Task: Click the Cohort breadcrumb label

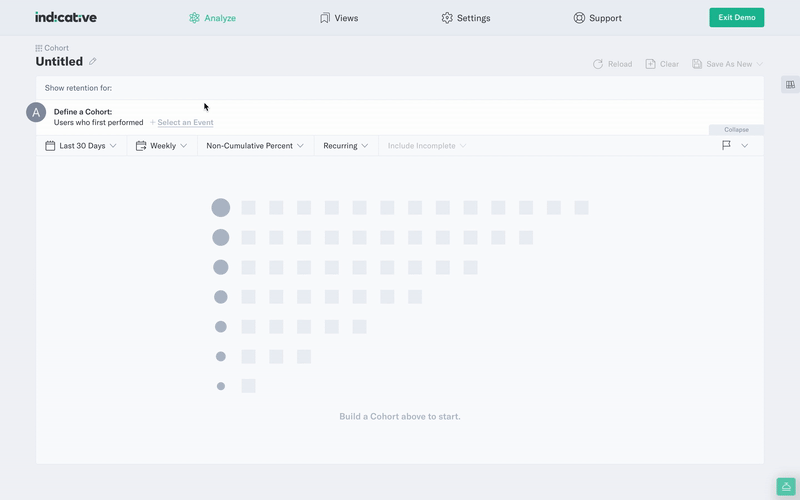Action: pos(57,48)
